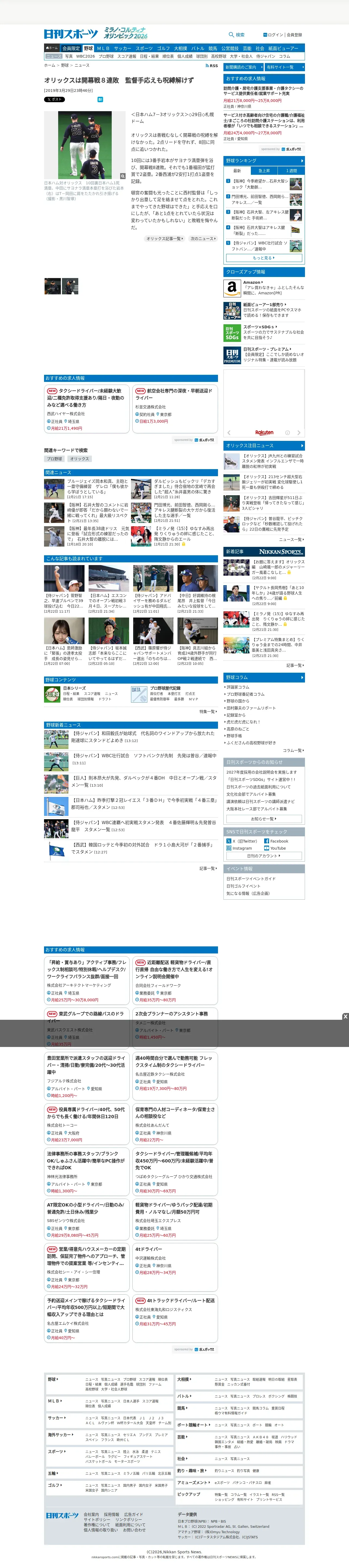Open the ミラノ・コルティナ オリンピック2026 banner
This screenshot has height=1568, width=349.
tap(126, 33)
